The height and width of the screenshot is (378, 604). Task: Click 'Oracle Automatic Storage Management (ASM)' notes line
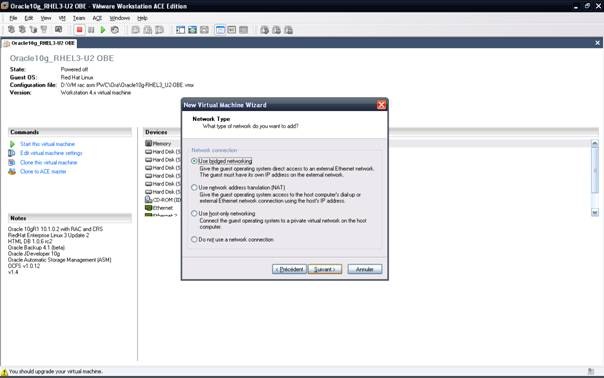(x=60, y=260)
